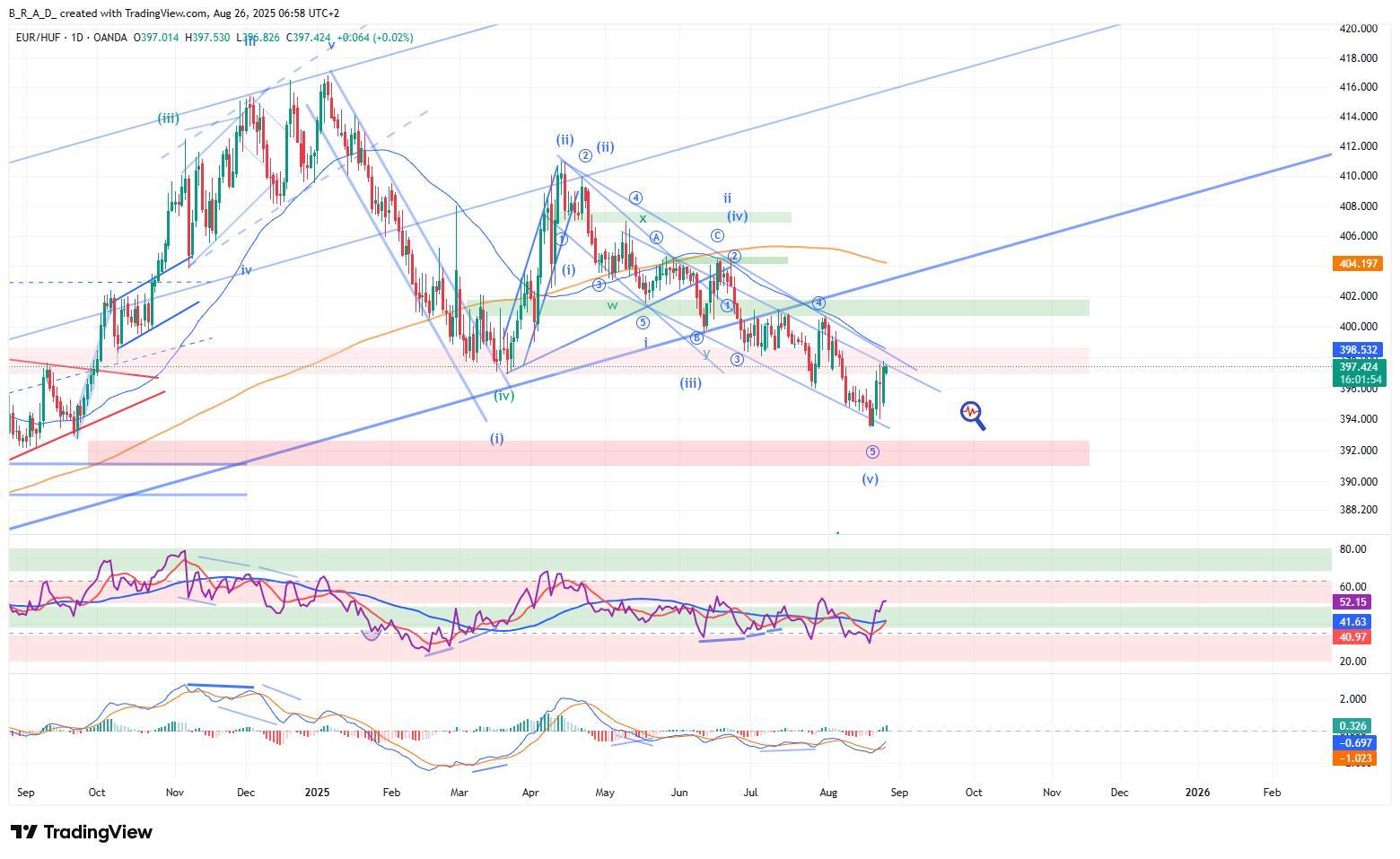Click the 2.000 MACD scale level
The width and height of the screenshot is (1400, 859).
coord(1352,699)
